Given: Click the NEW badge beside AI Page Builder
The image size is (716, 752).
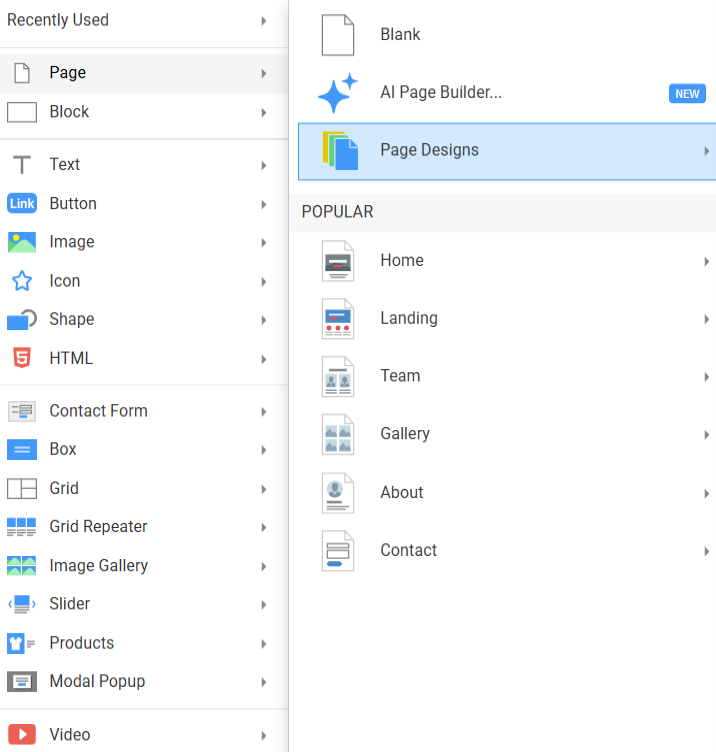Looking at the screenshot, I should click(x=687, y=93).
